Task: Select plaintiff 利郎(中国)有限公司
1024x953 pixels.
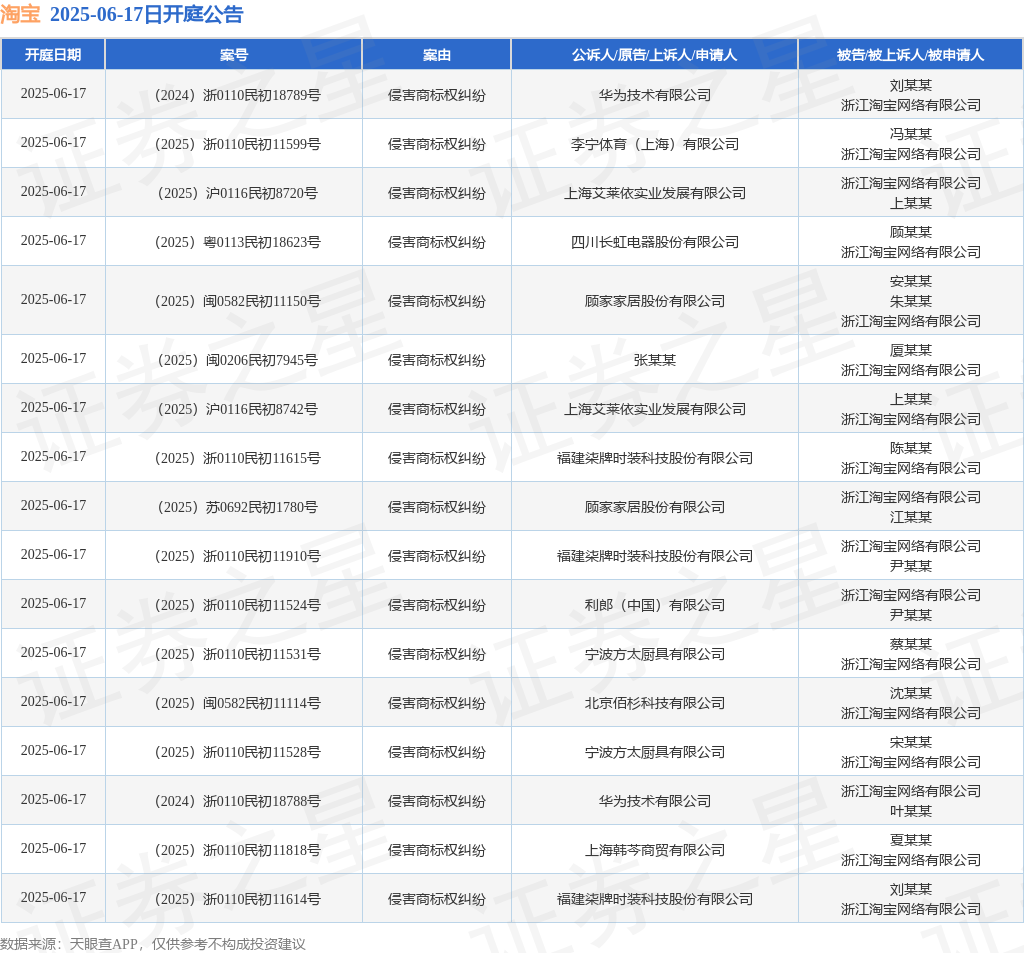Action: (x=654, y=605)
